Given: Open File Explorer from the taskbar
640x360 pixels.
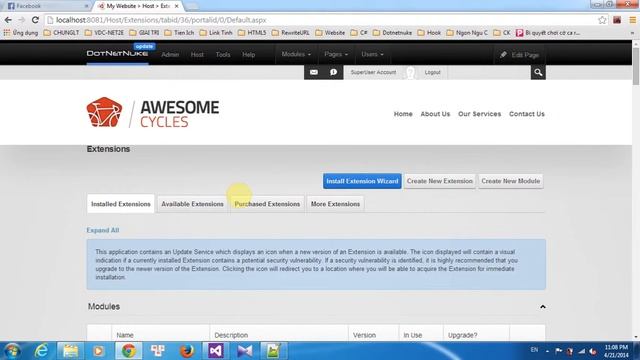Looking at the screenshot, I should [70, 351].
